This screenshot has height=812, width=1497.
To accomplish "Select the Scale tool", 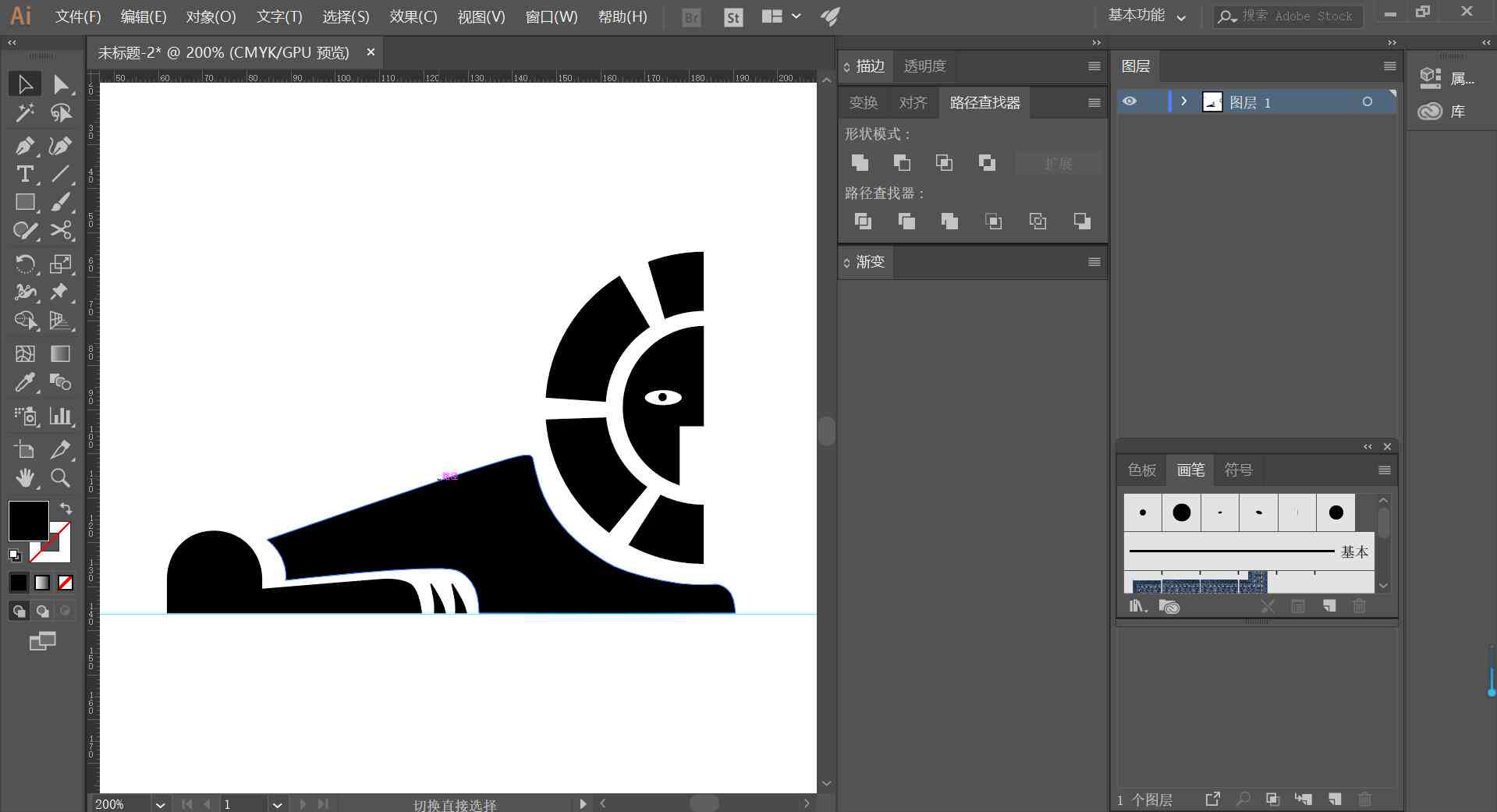I will coord(60,264).
